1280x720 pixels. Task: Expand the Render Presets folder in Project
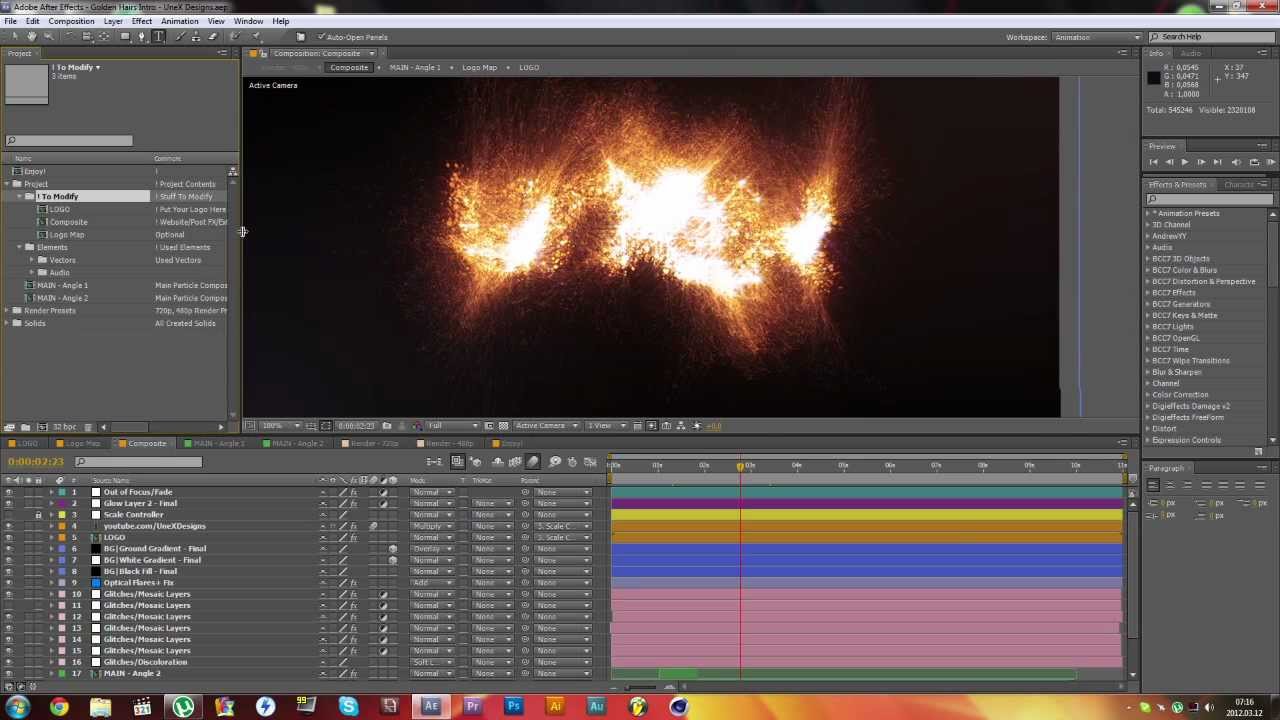[x=6, y=310]
